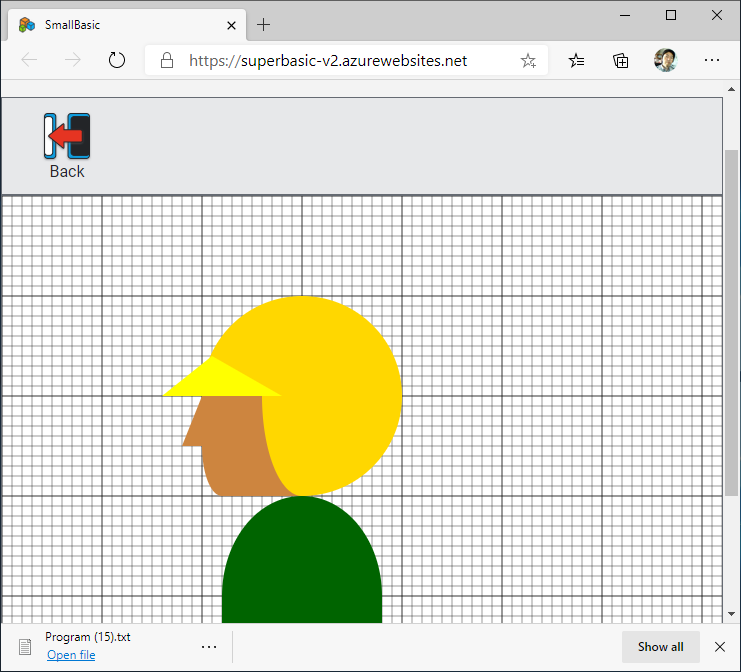Click the Back arrow icon
Screen dimensions: 741x672
[x=67, y=136]
